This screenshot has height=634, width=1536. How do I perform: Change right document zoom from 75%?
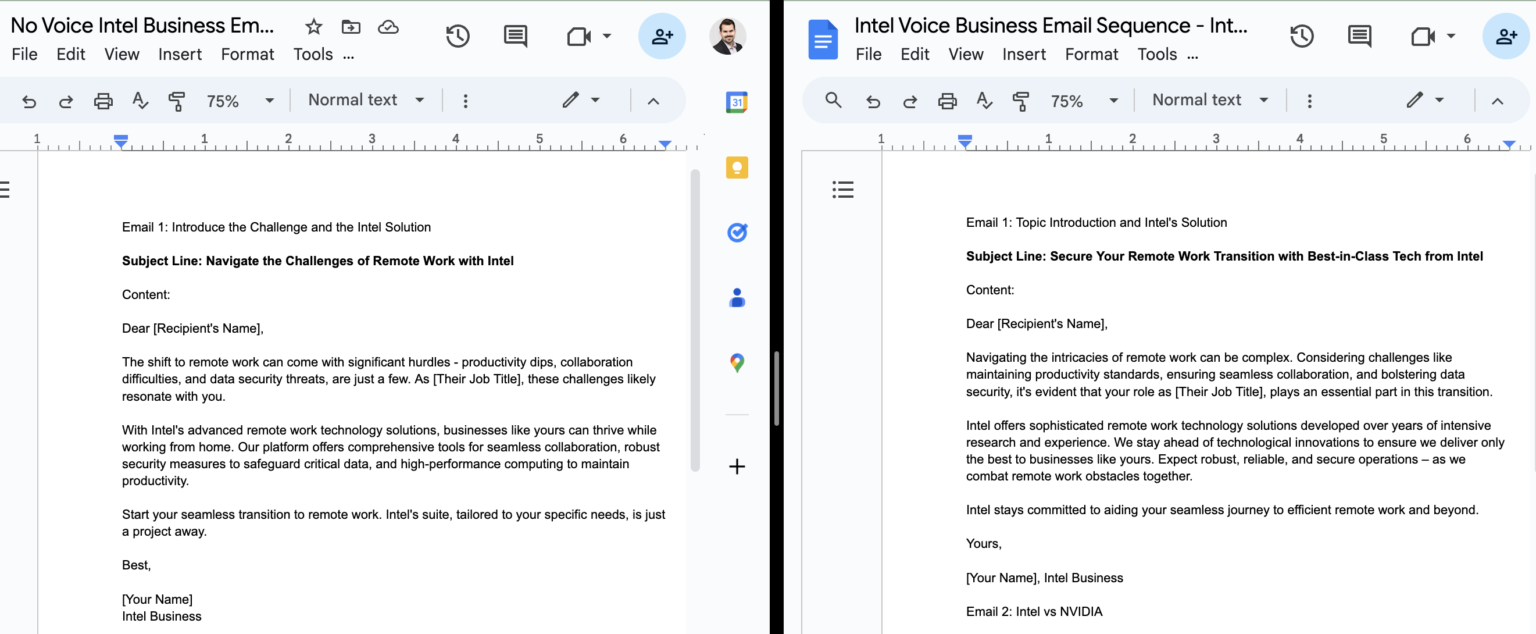1084,100
